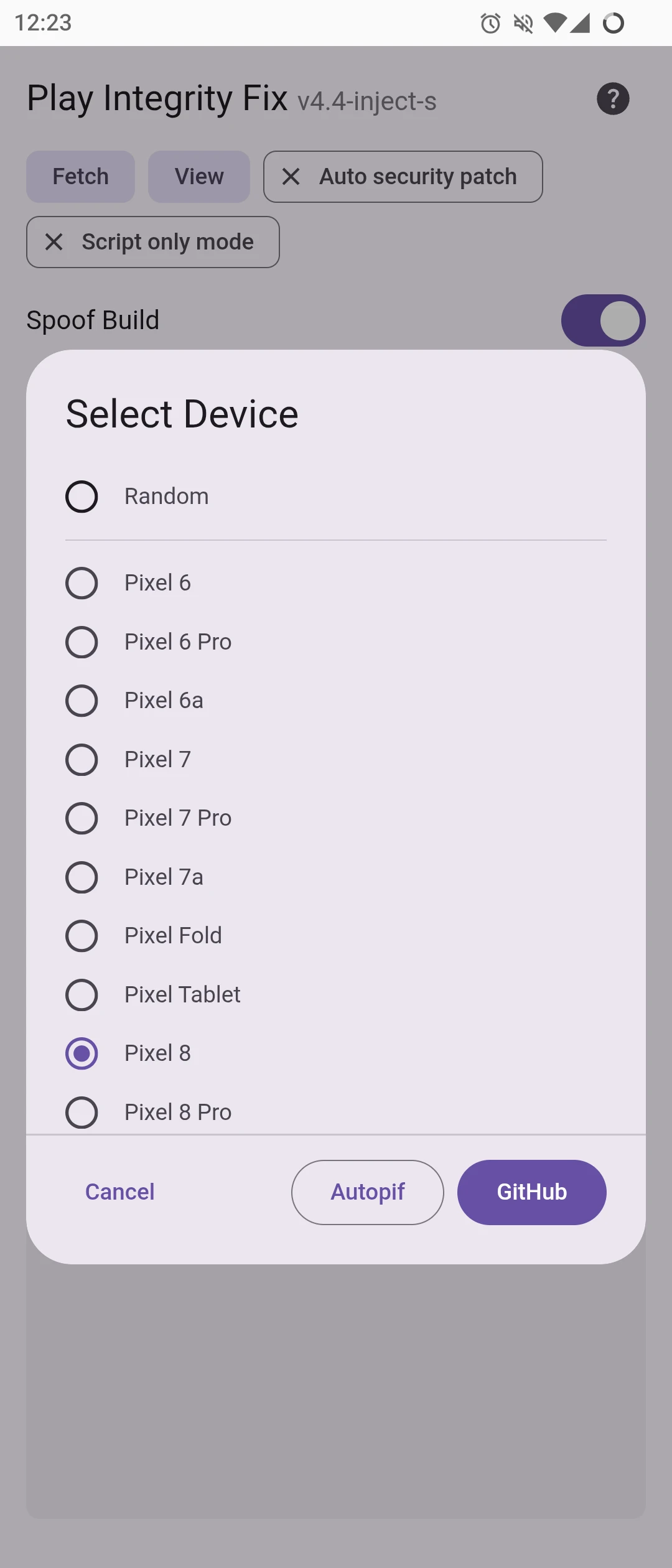Click the Autopif button
Screen dimensions: 672x1568
click(367, 1192)
